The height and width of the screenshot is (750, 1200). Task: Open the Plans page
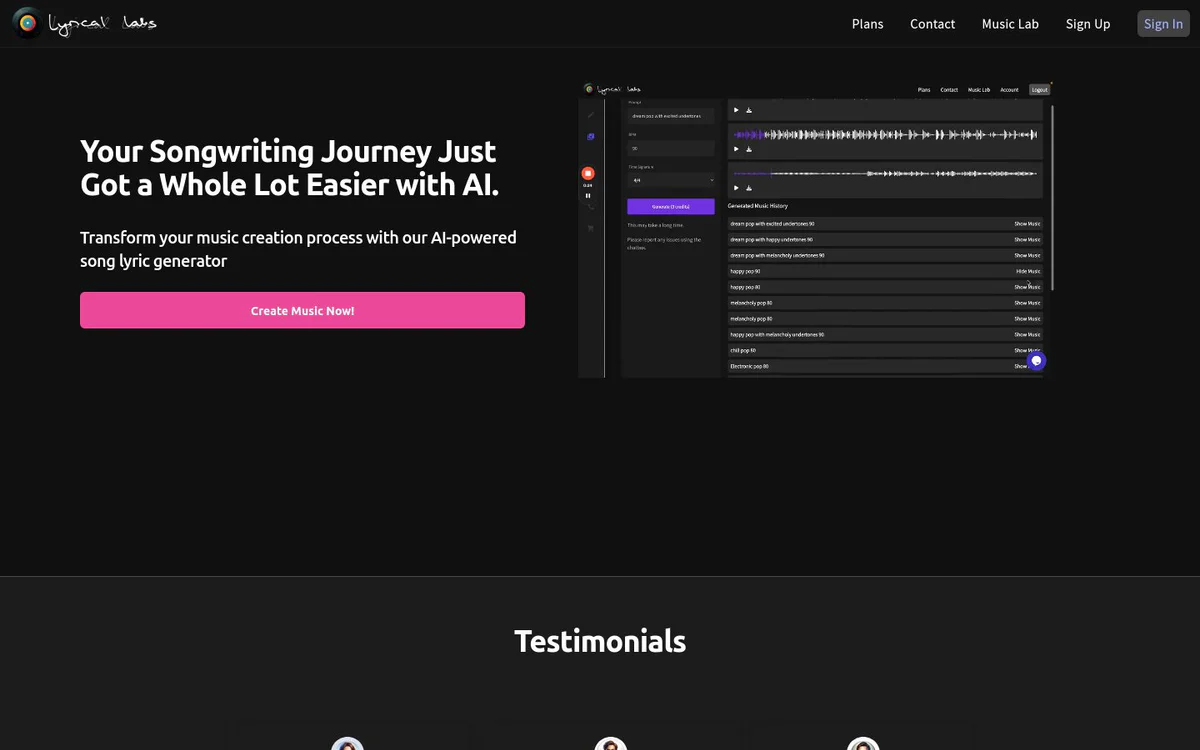[x=868, y=24]
